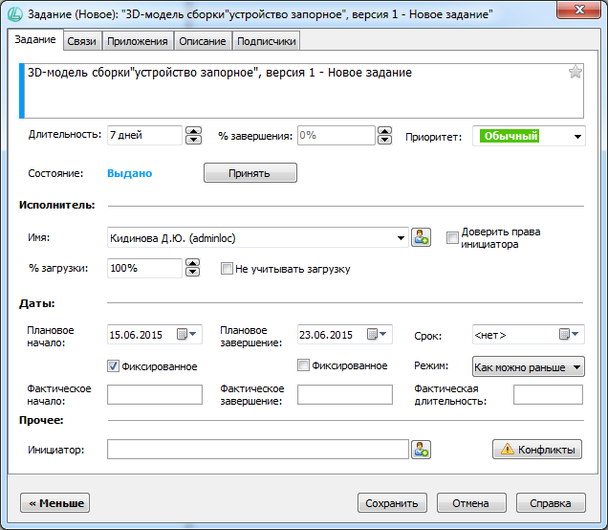Open calendar for Плановое начало date
This screenshot has width=608, height=530.
(187, 334)
